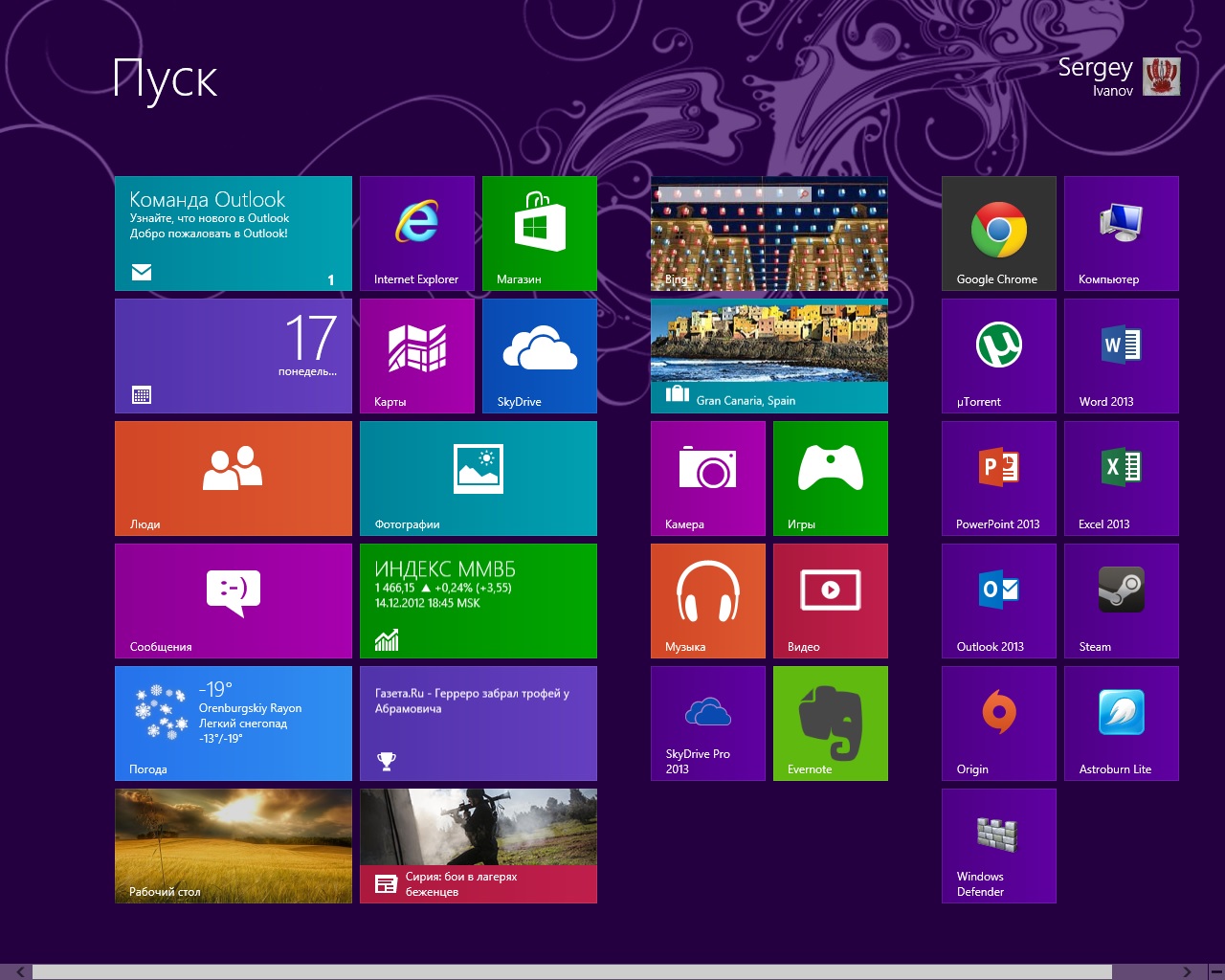Open the Погода weather tile
Image resolution: width=1225 pixels, height=980 pixels.
pyautogui.click(x=234, y=724)
